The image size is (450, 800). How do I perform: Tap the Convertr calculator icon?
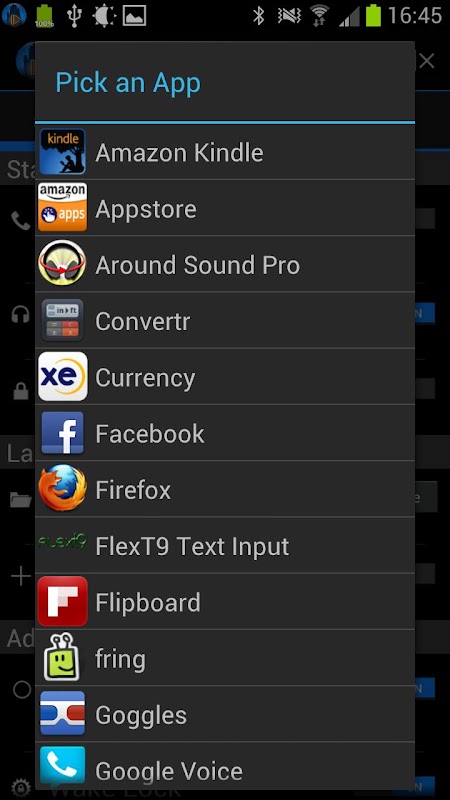pos(62,320)
